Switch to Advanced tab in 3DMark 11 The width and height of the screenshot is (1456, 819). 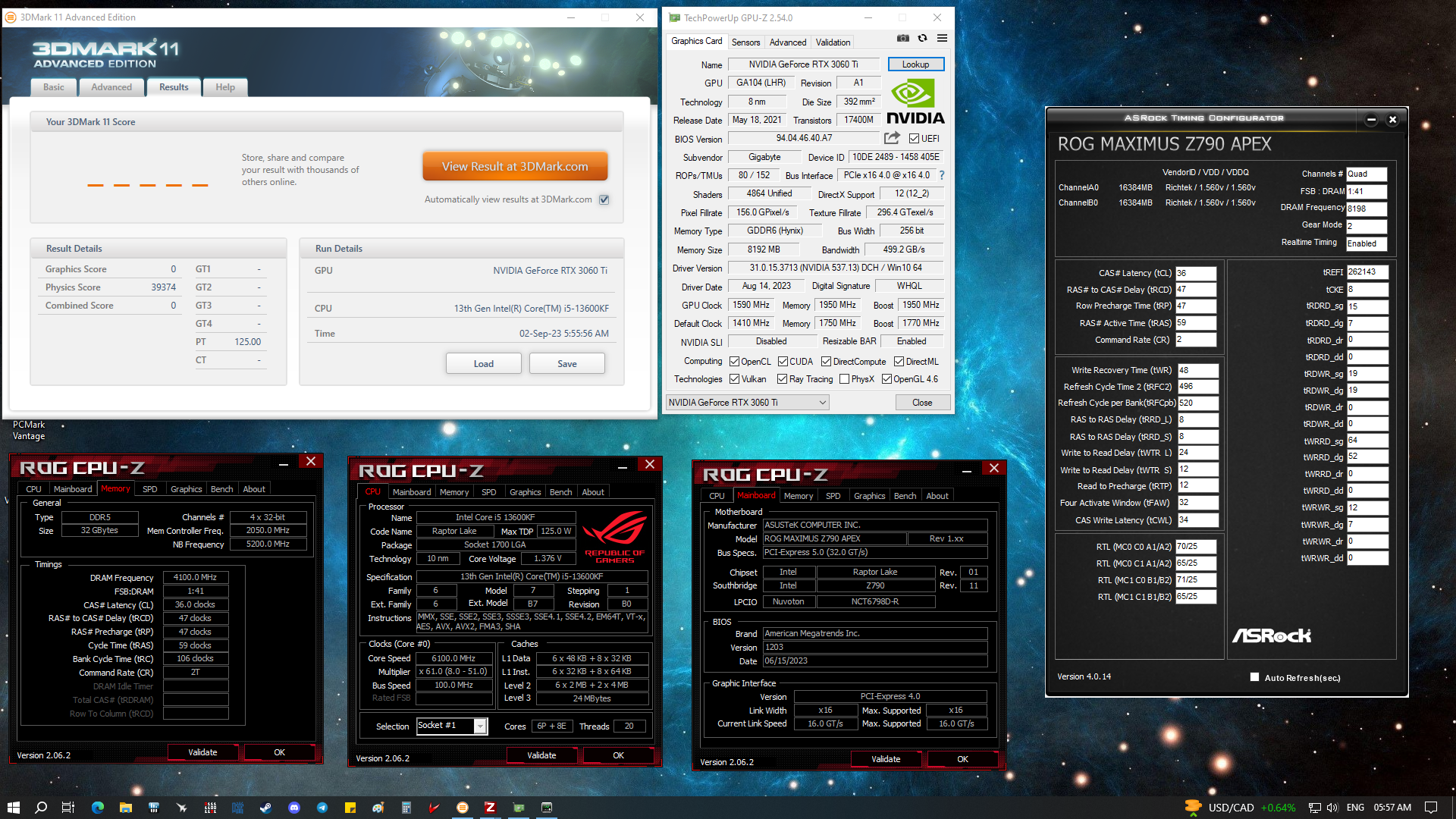tap(111, 87)
